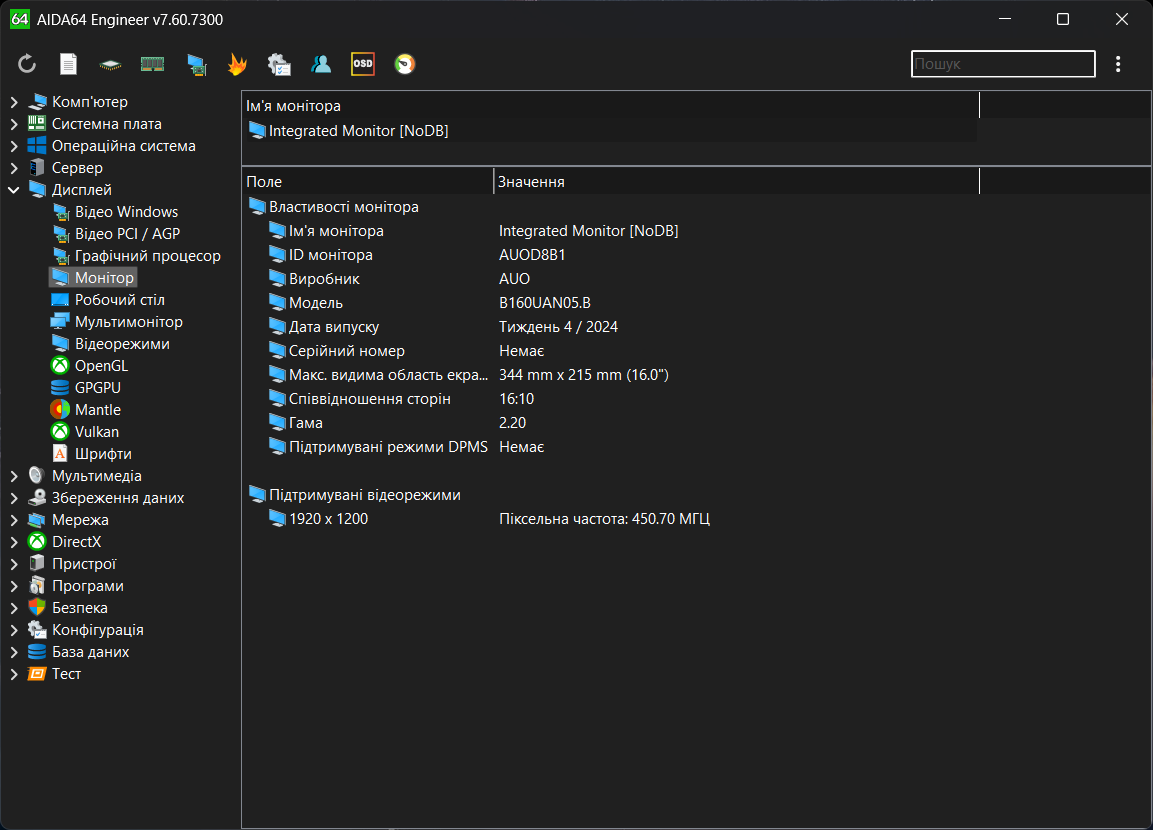The height and width of the screenshot is (830, 1153).
Task: Expand the Операційна система node
Action: click(14, 146)
